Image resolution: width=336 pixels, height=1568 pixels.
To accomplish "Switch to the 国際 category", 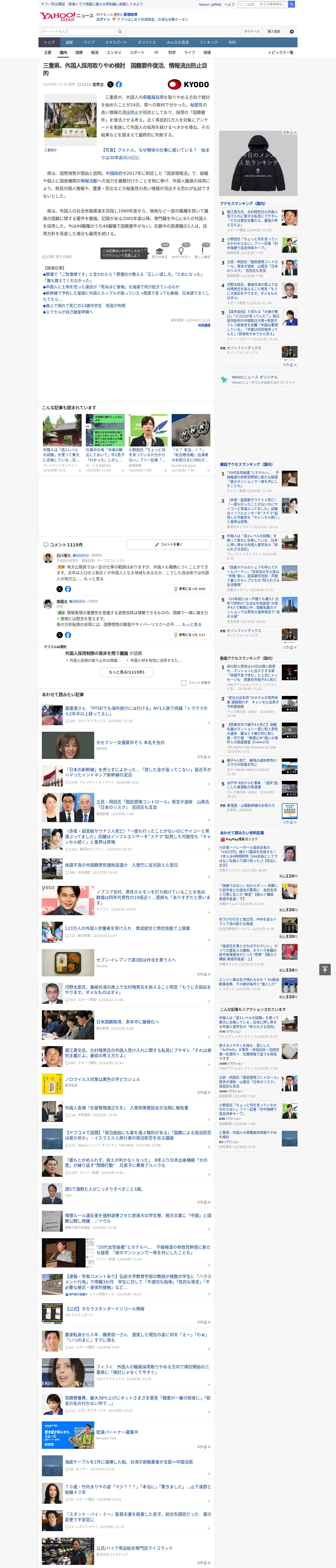I will pyautogui.click(x=79, y=52).
